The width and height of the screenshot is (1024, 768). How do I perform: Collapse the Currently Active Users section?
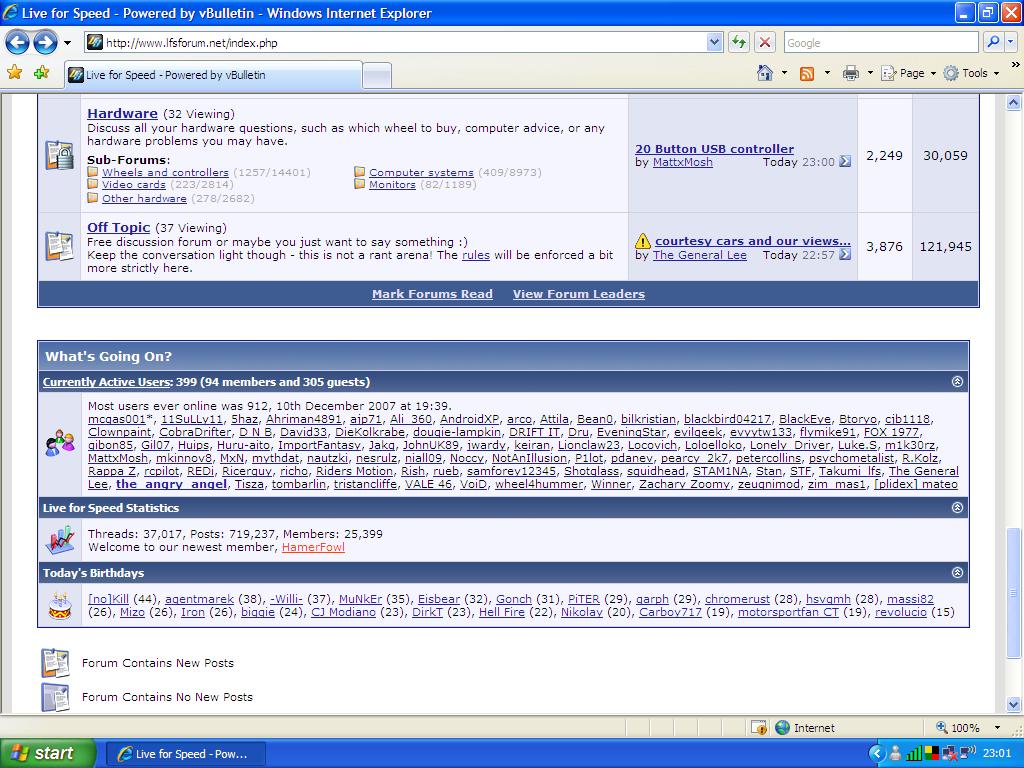[957, 381]
